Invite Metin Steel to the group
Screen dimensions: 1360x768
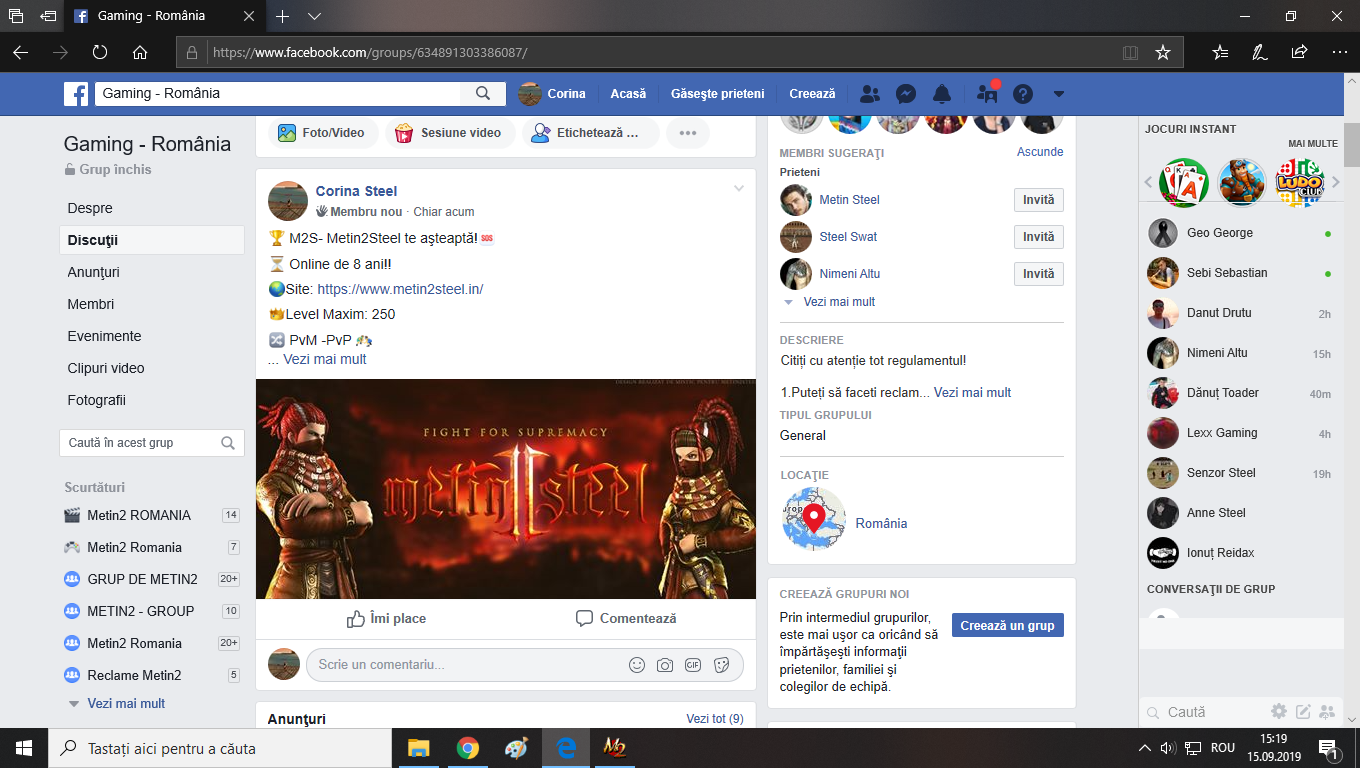point(1038,200)
